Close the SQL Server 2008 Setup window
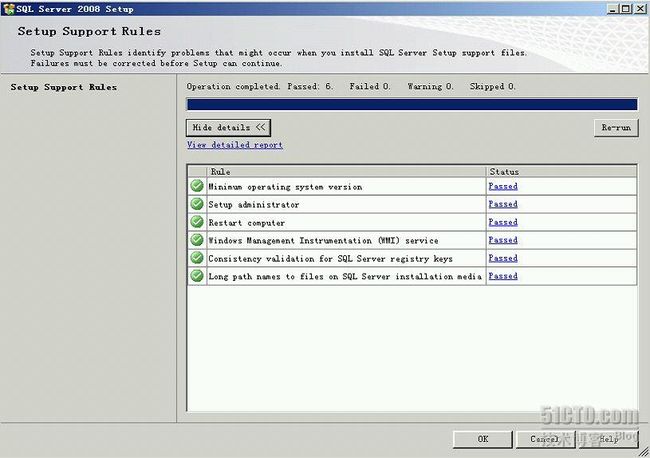The width and height of the screenshot is (650, 458). tap(640, 9)
